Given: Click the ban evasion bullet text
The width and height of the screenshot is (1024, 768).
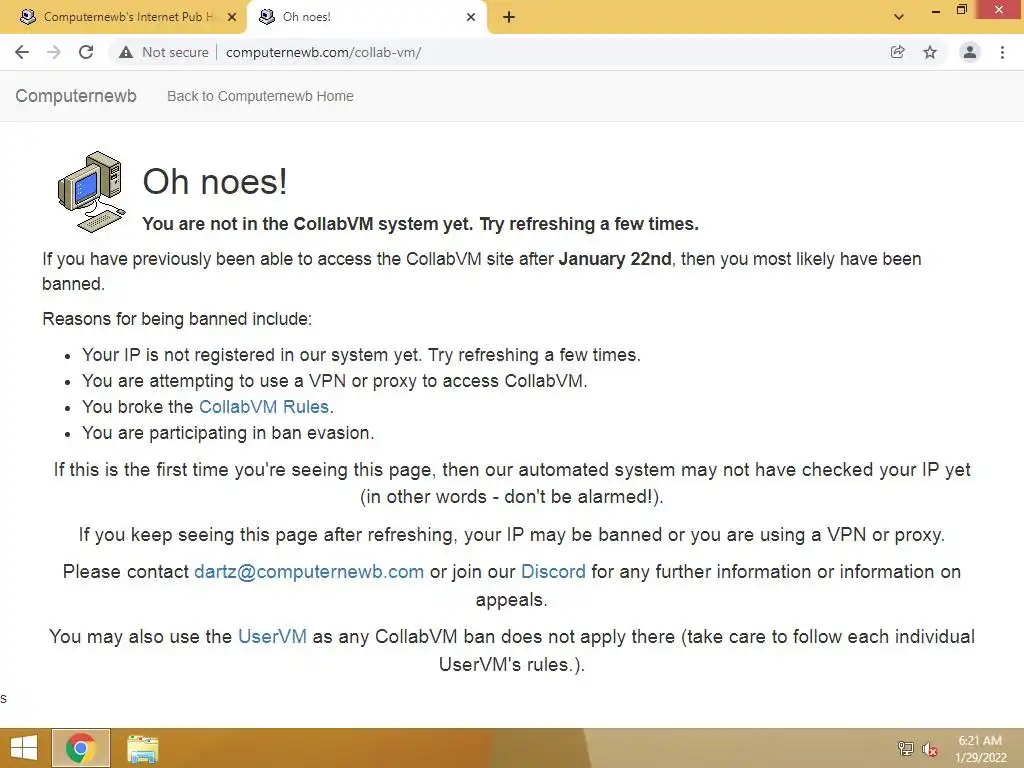Looking at the screenshot, I should coord(228,433).
